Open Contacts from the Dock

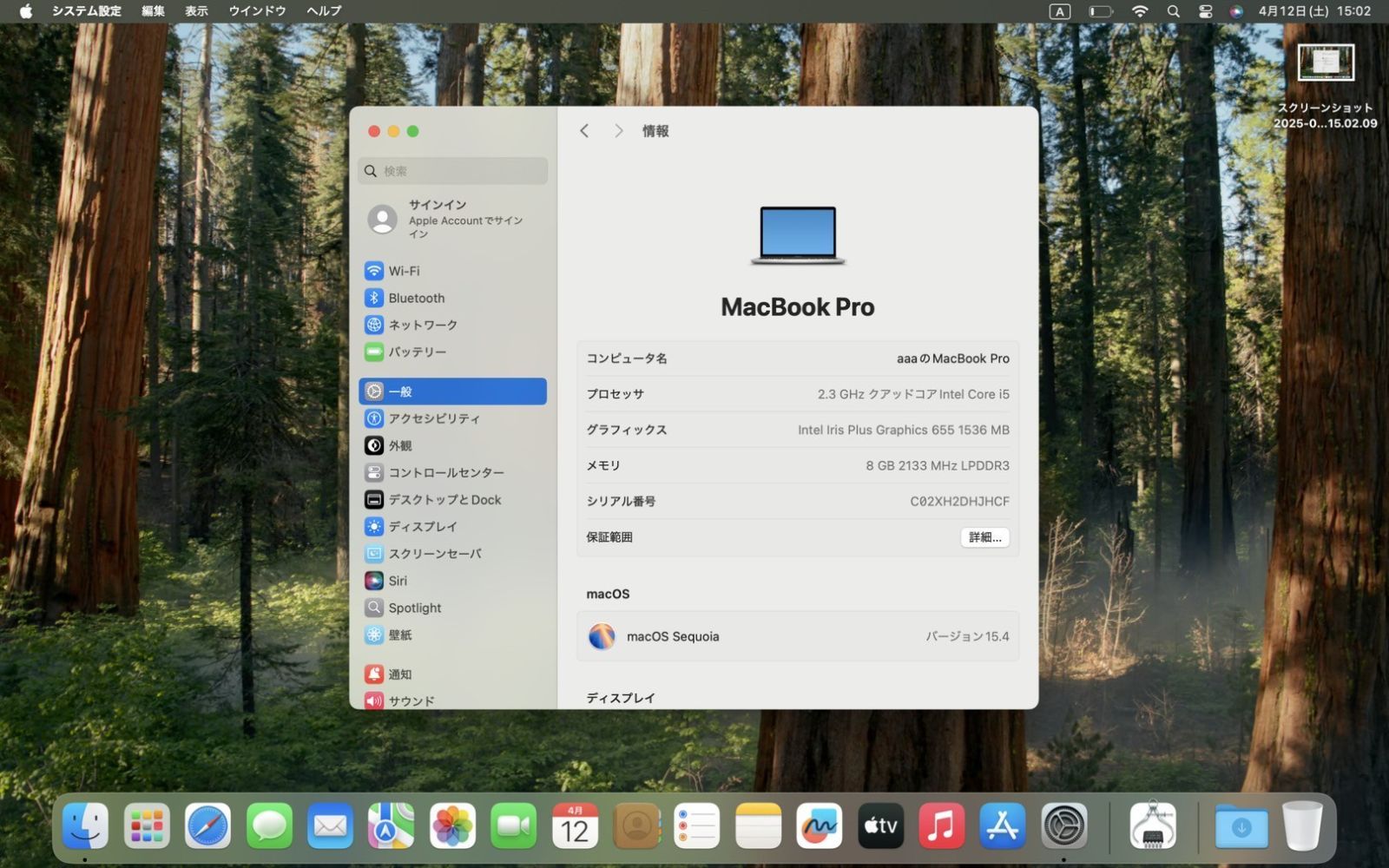pyautogui.click(x=636, y=825)
